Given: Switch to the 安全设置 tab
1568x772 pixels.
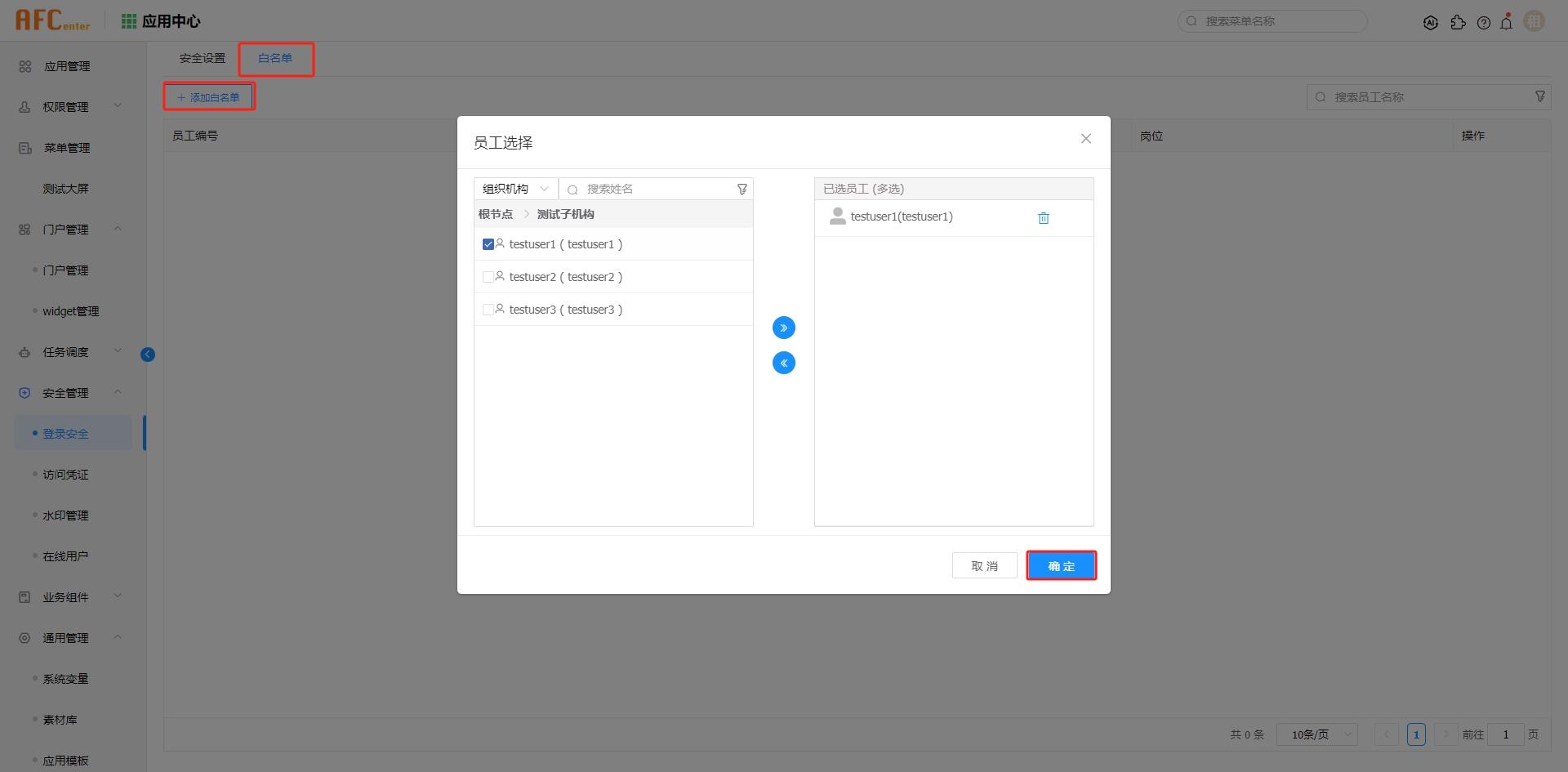Looking at the screenshot, I should [202, 58].
